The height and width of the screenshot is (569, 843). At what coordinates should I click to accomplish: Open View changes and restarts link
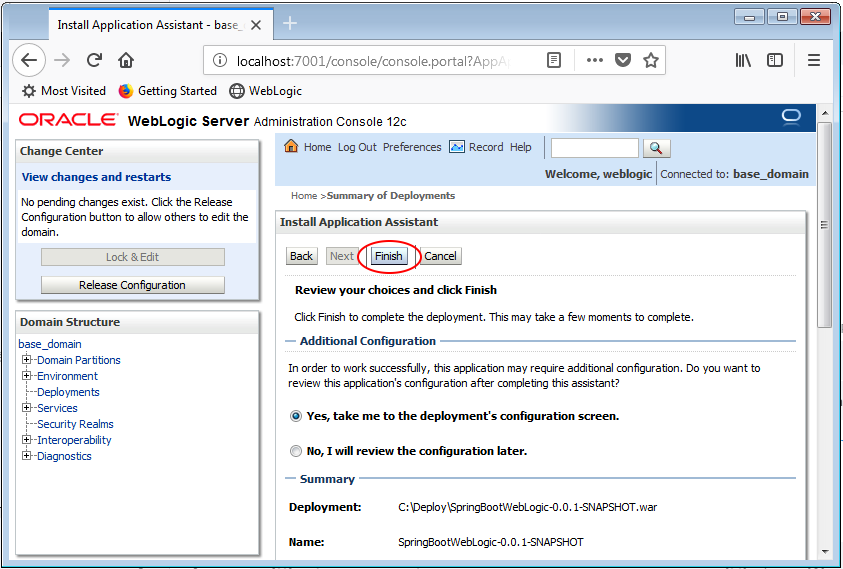[x=96, y=177]
